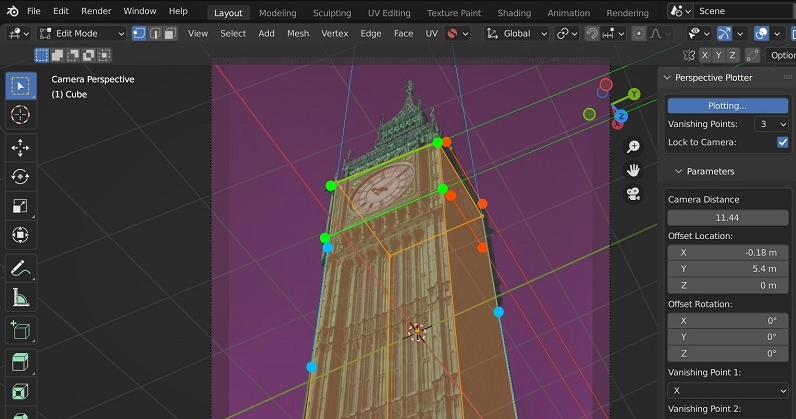Open the Add menu in viewport header
Viewport: 796px width, 419px height.
click(266, 34)
